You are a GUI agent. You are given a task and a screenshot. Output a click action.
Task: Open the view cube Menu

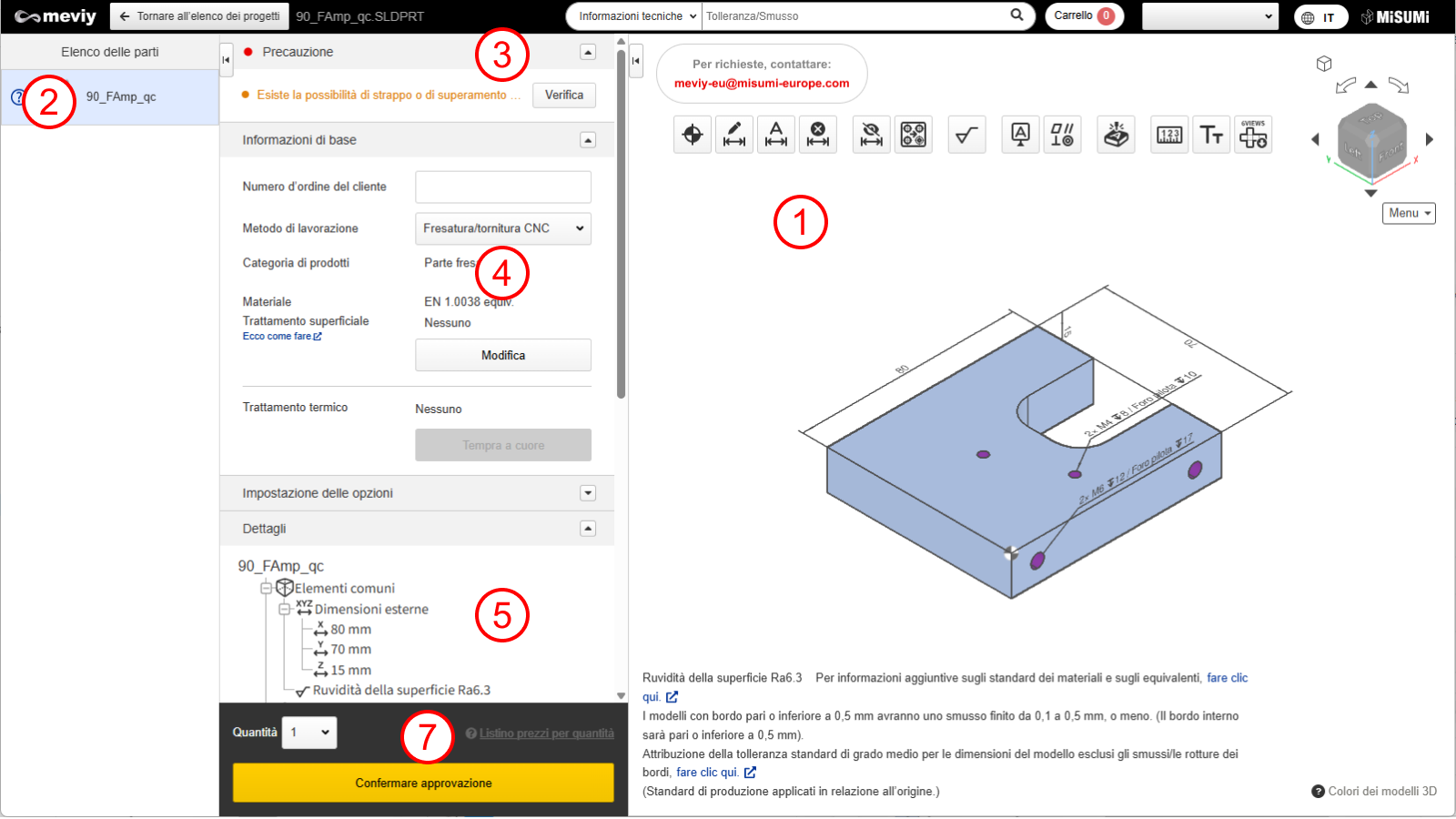[x=1409, y=213]
